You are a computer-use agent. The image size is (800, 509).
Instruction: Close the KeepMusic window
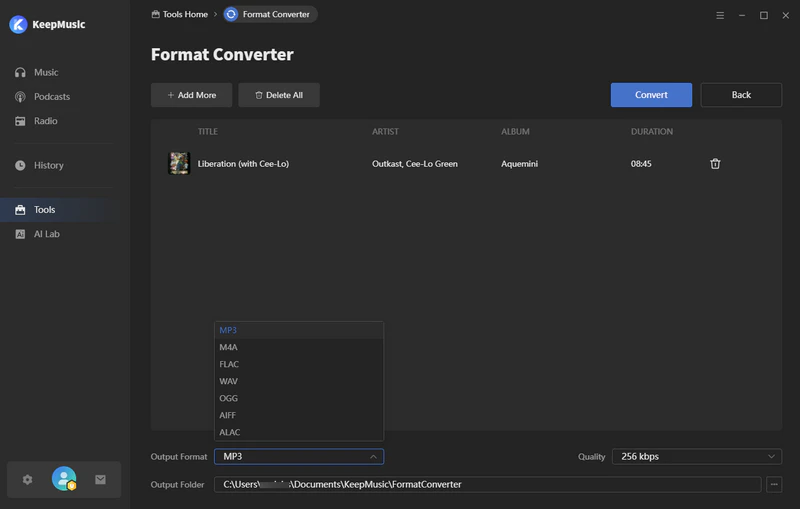pos(786,15)
